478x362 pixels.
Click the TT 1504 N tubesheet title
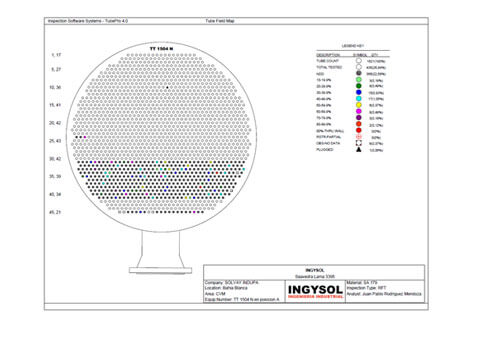coord(161,49)
